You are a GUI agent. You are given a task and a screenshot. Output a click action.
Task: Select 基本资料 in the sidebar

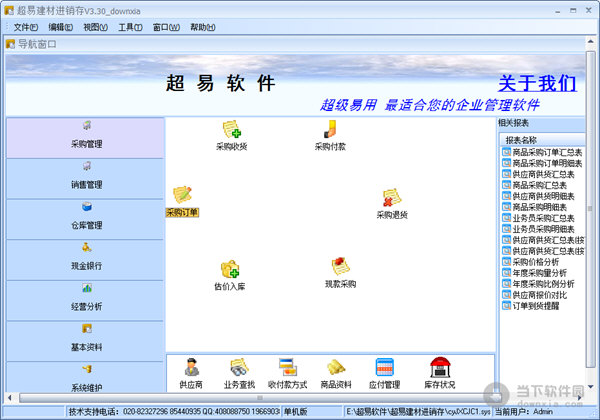coord(86,341)
